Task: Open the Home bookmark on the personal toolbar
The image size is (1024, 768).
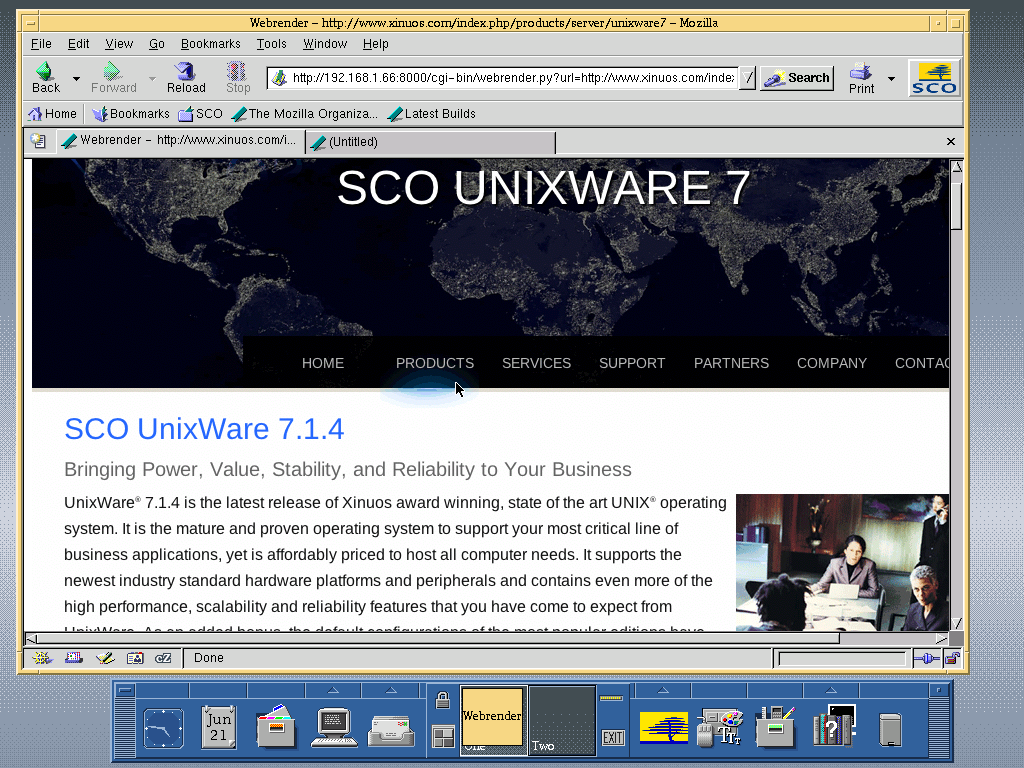Action: (52, 114)
